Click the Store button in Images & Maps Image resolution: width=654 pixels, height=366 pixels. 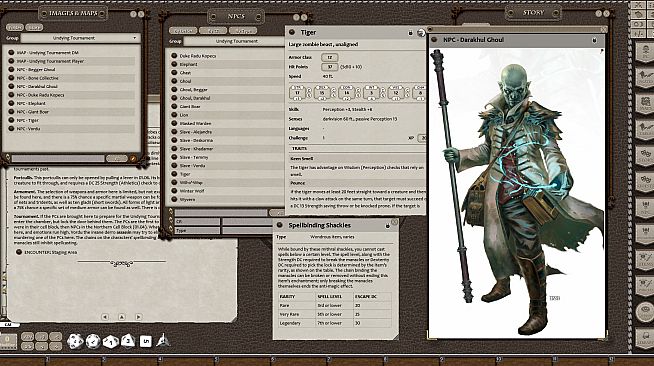pos(34,28)
